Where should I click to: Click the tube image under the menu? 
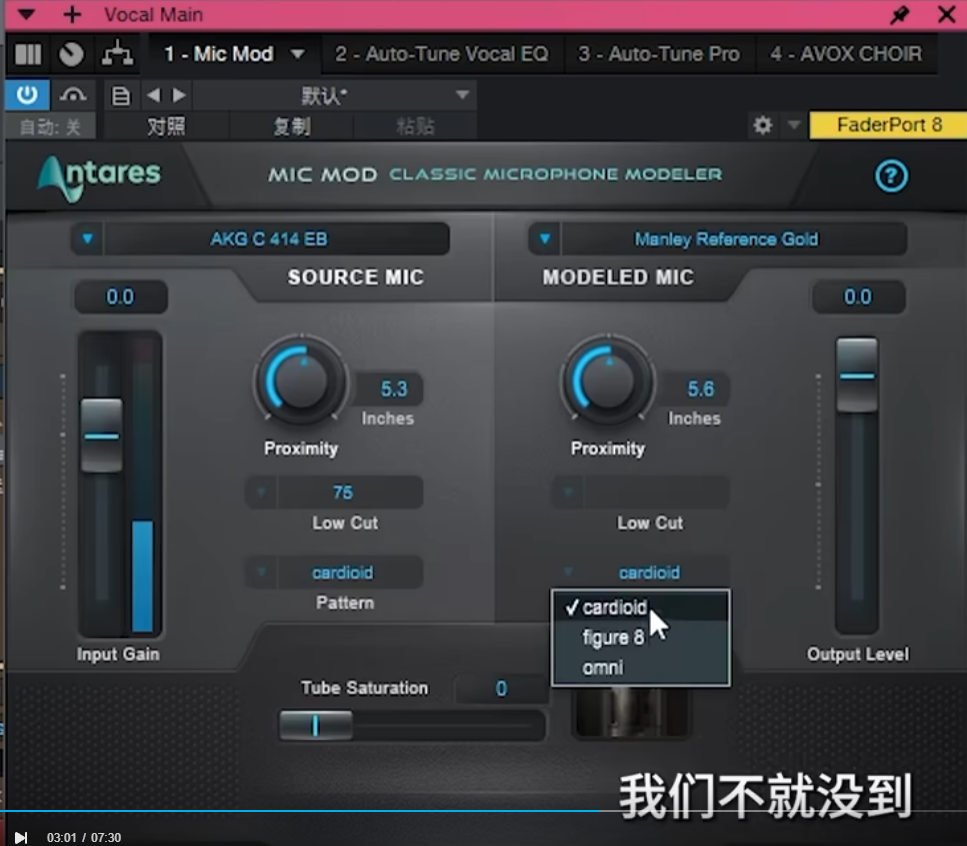632,712
